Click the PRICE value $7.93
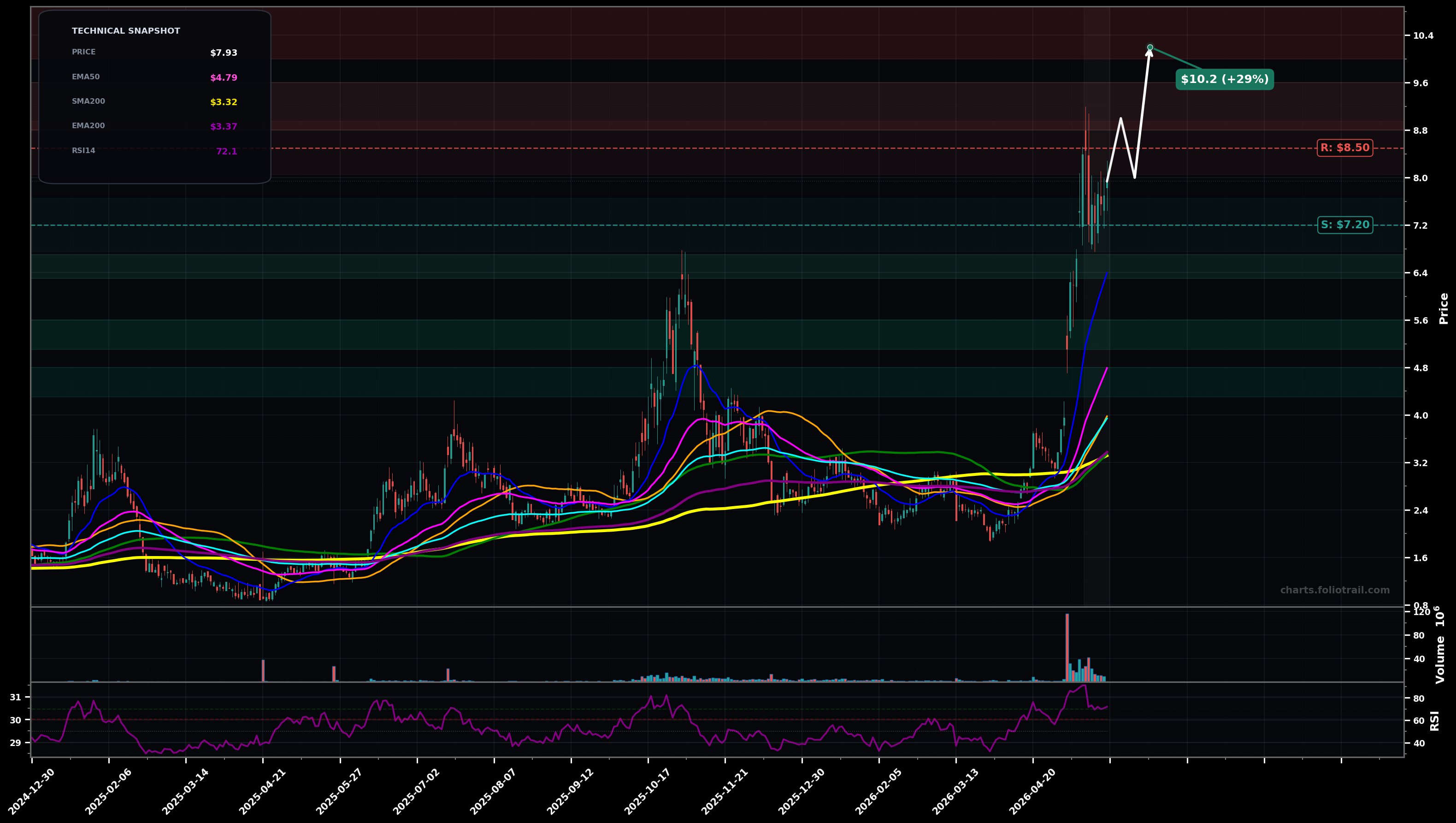This screenshot has height=823, width=1456. click(224, 53)
